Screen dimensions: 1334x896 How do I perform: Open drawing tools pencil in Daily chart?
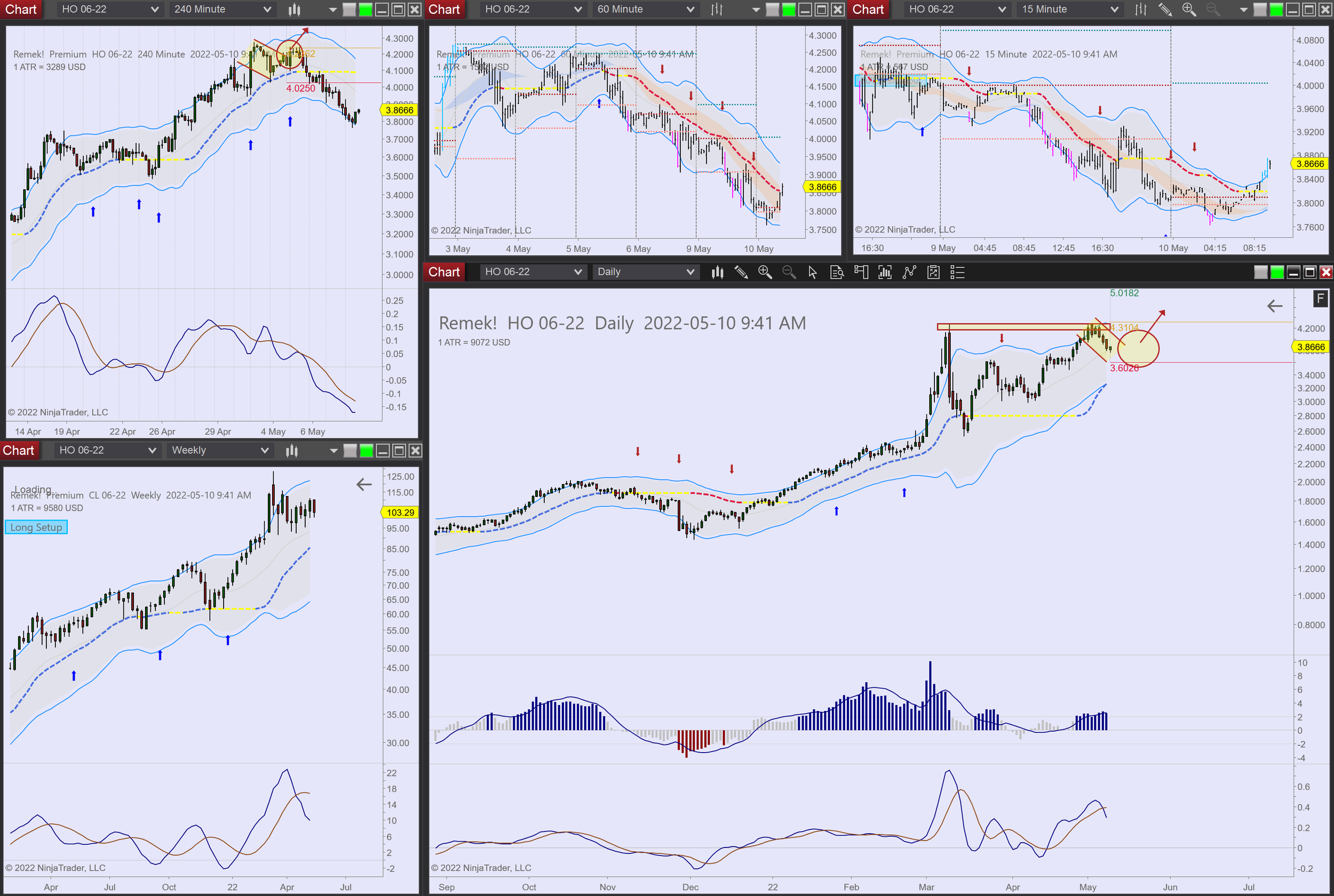[741, 272]
